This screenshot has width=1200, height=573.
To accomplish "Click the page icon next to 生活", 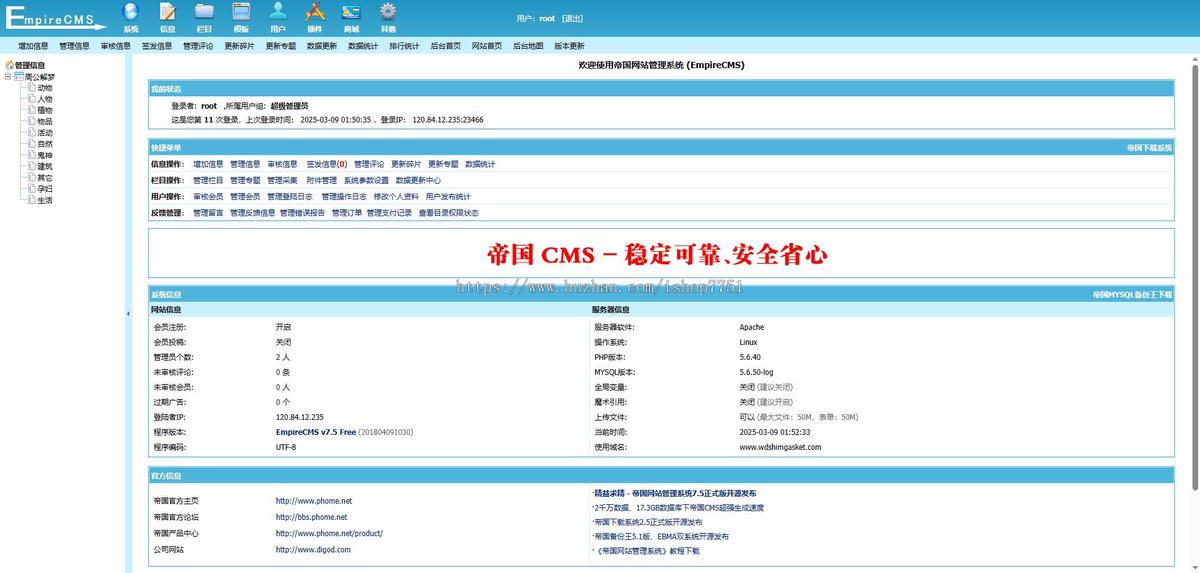I will pyautogui.click(x=32, y=200).
